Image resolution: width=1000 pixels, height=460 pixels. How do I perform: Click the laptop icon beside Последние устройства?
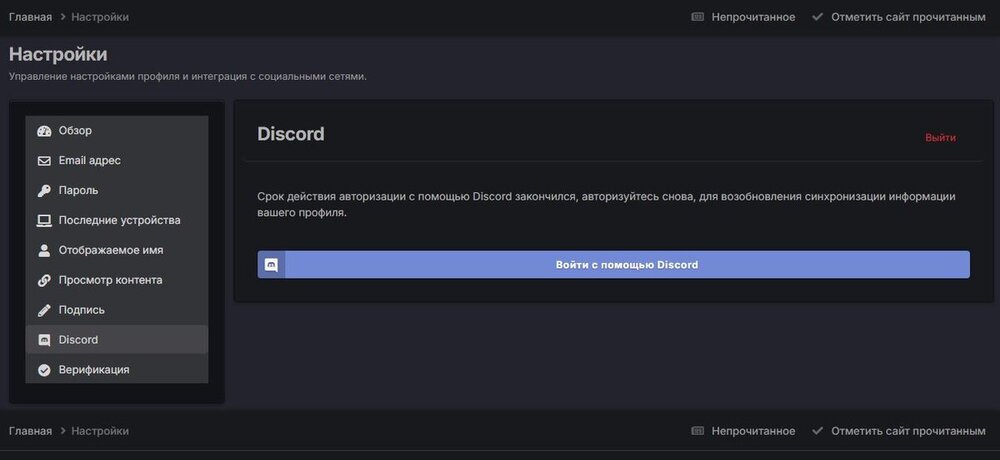(44, 221)
